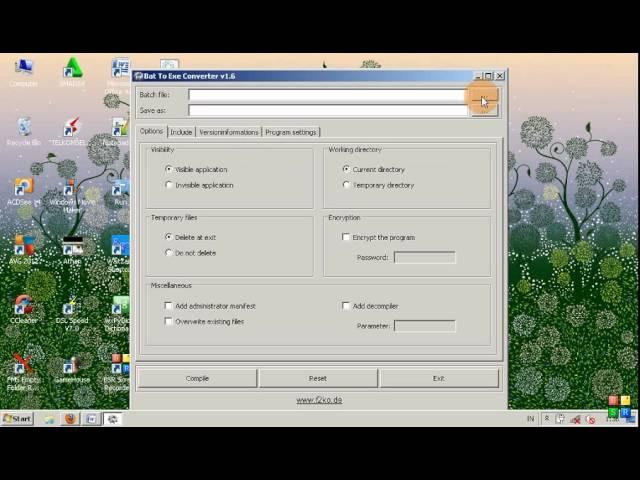Launch the GameHouse desktop shortcut

click(72, 369)
